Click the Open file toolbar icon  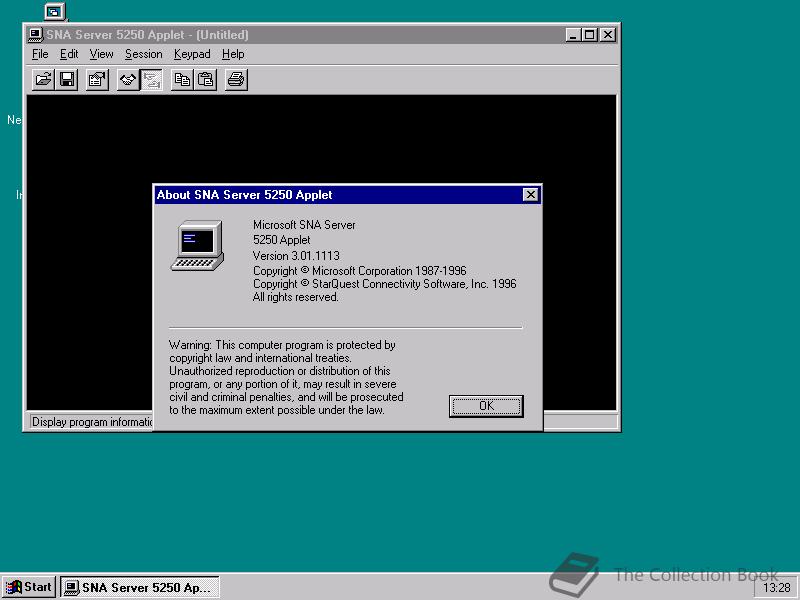coord(43,80)
